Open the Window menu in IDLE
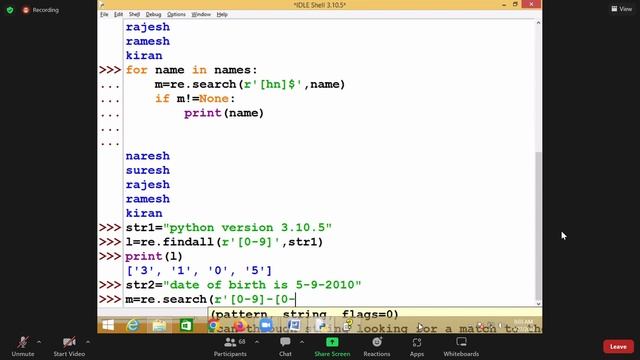Image resolution: width=640 pixels, height=360 pixels. pos(201,14)
